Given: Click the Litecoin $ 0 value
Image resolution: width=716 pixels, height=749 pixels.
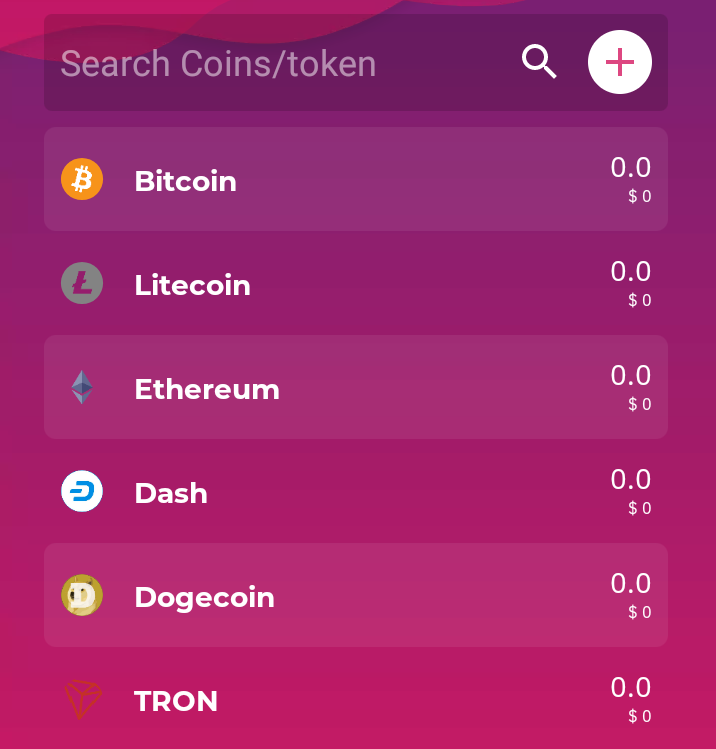Looking at the screenshot, I should pyautogui.click(x=640, y=300).
